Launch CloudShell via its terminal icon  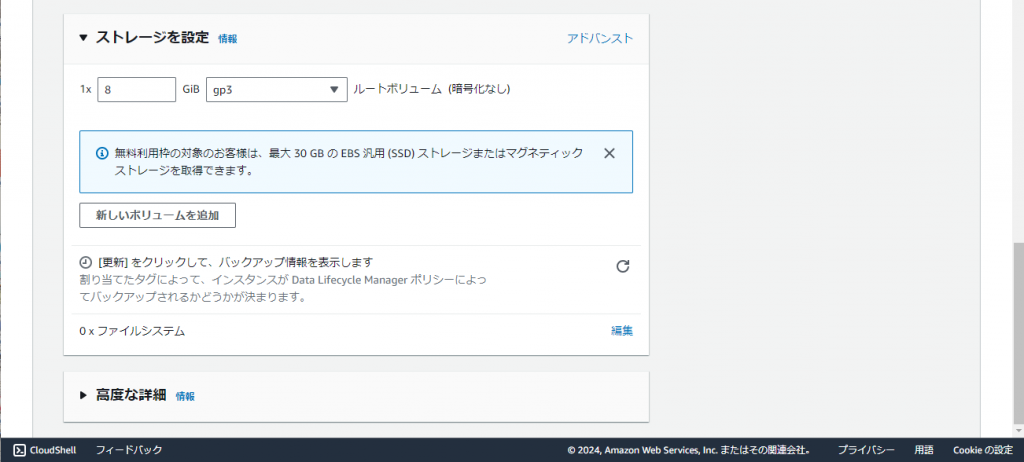click(19, 450)
